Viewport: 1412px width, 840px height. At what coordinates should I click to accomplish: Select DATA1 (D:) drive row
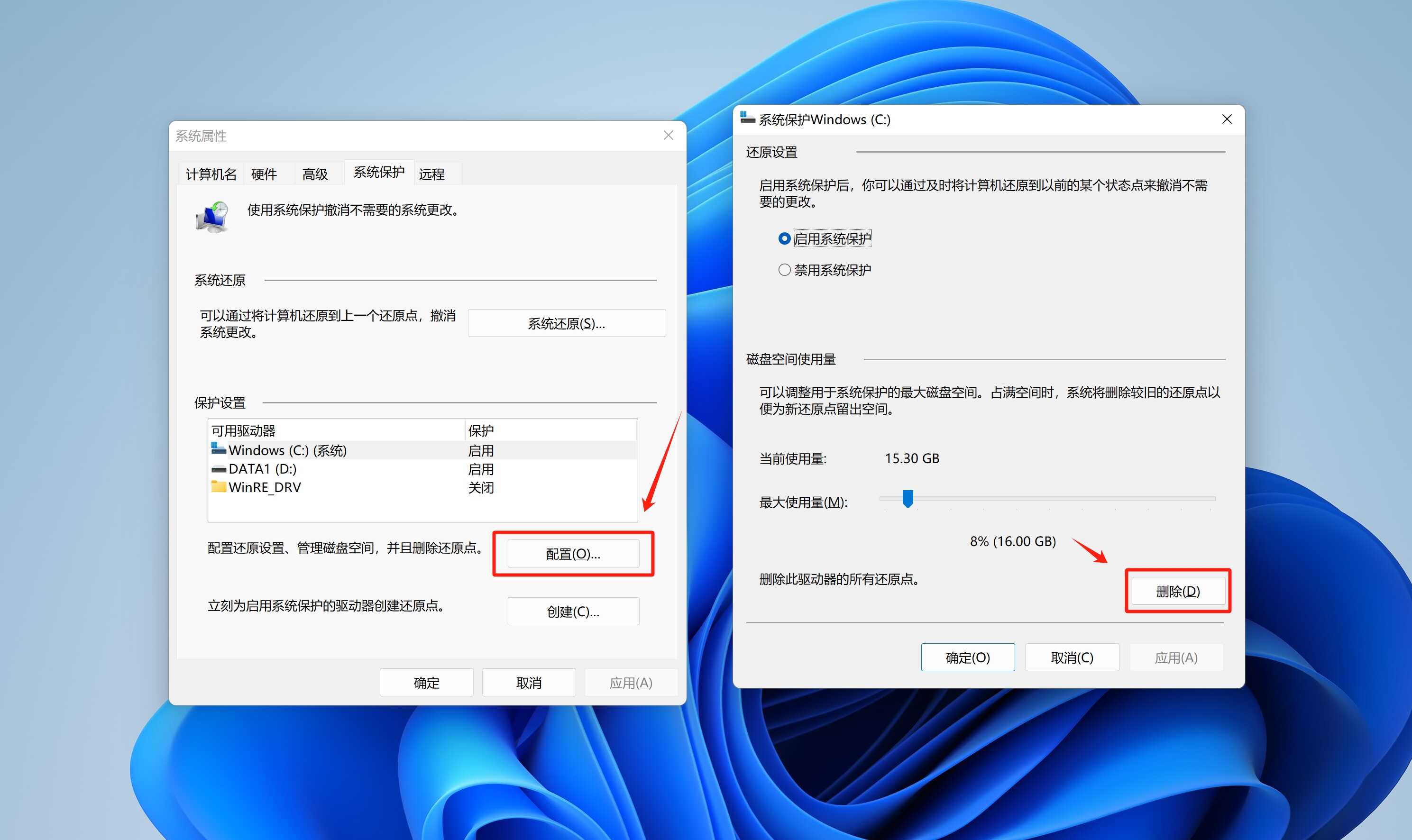click(422, 469)
